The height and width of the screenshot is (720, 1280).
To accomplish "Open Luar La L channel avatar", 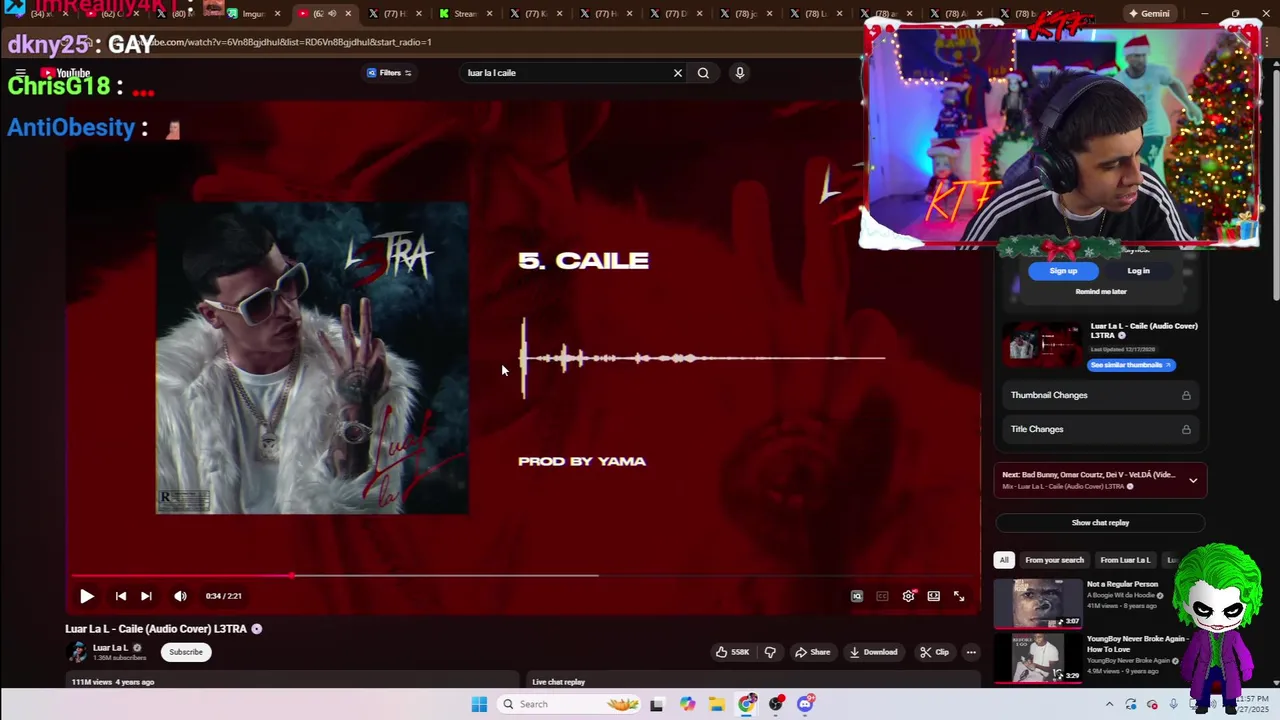I will pos(77,652).
